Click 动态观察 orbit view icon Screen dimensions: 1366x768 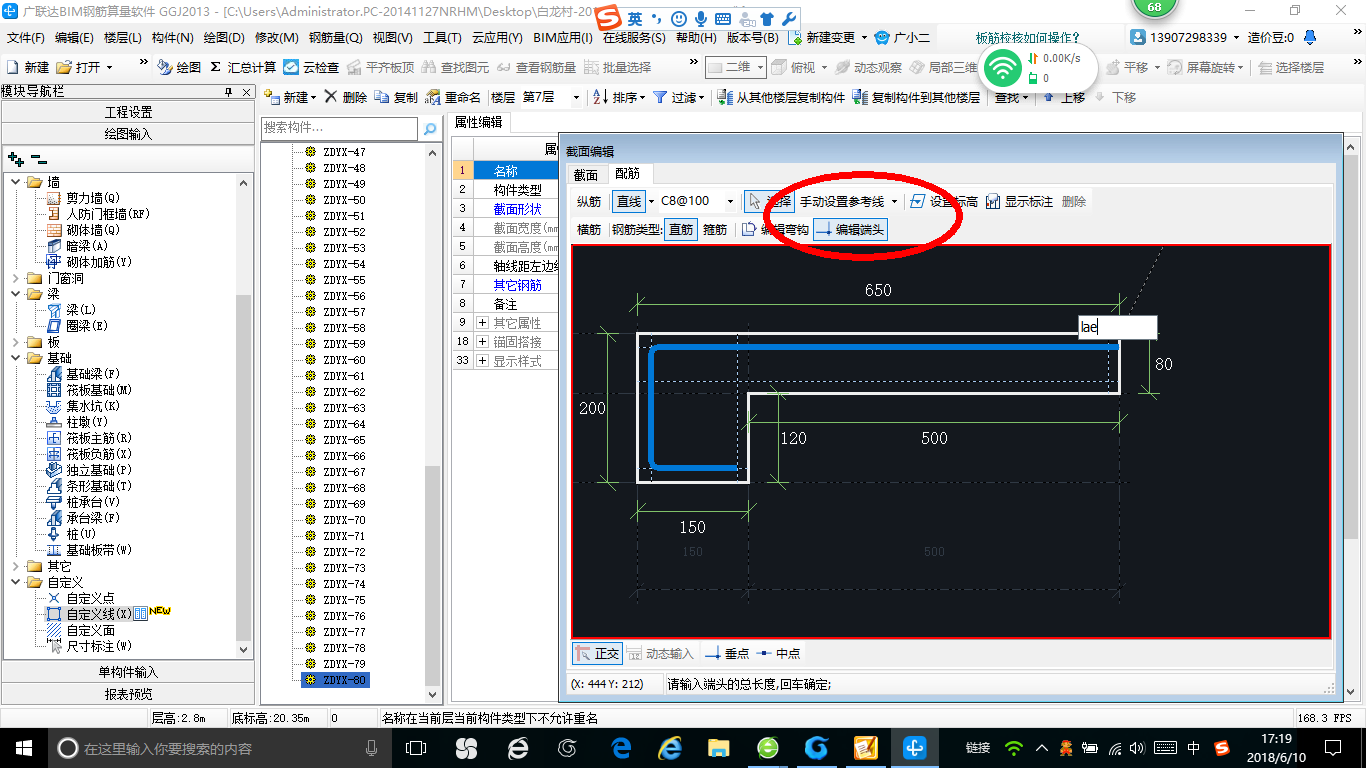[x=844, y=68]
